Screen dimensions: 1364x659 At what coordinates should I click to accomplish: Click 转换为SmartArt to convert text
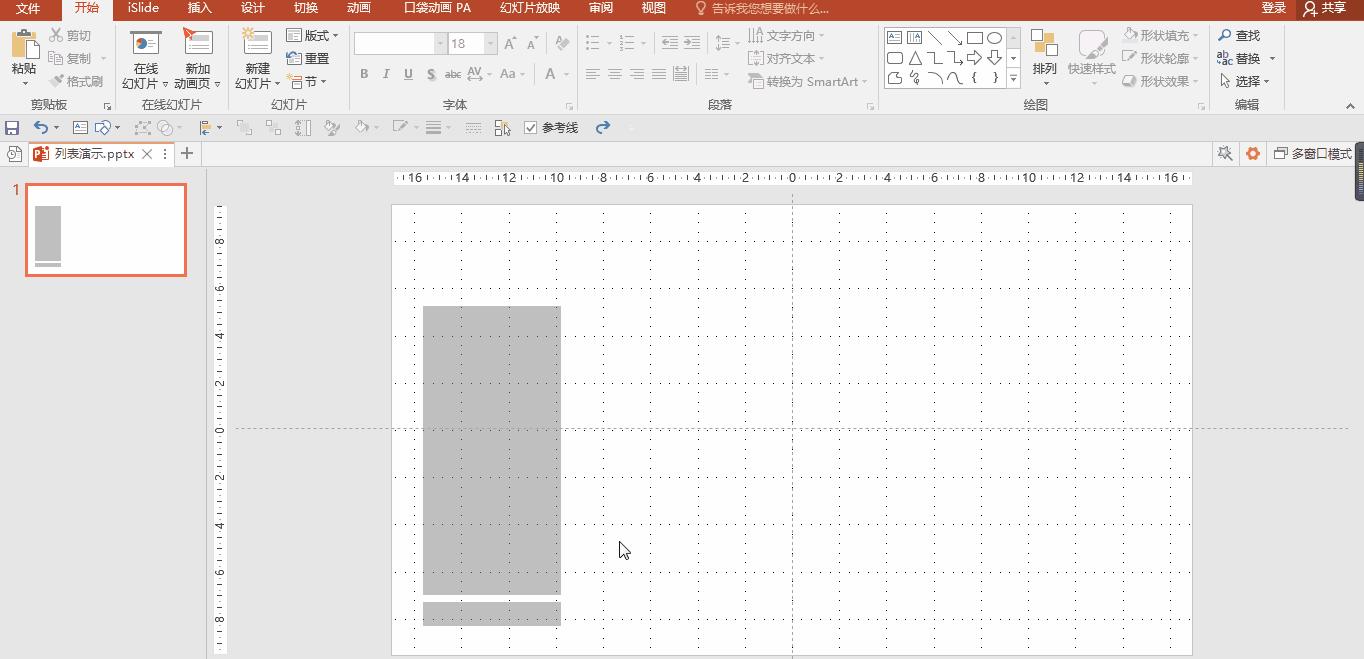click(807, 82)
